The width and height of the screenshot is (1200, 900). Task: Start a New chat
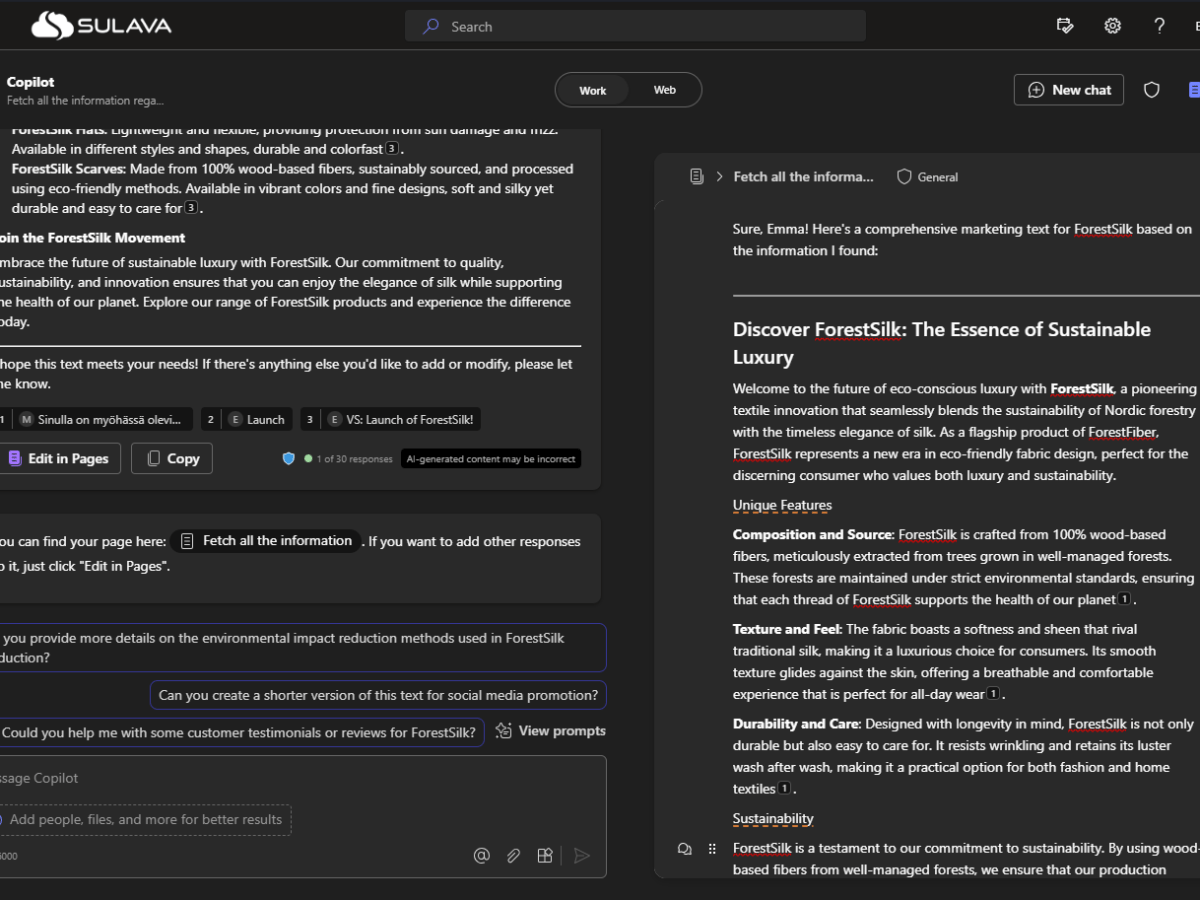click(x=1069, y=90)
